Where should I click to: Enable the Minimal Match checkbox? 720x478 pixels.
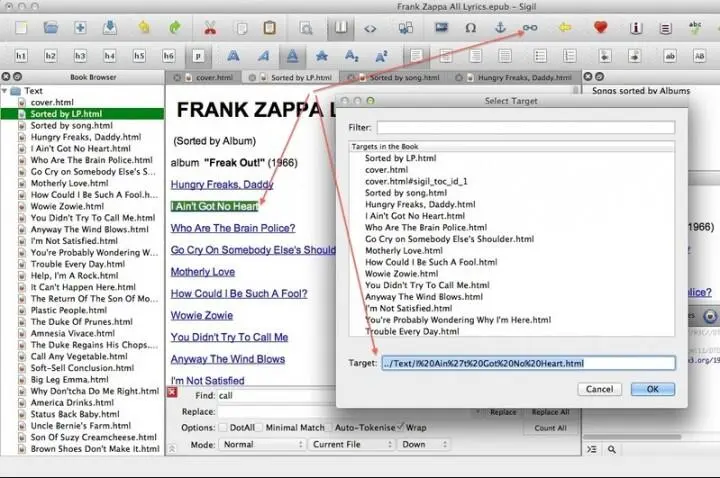pos(259,427)
